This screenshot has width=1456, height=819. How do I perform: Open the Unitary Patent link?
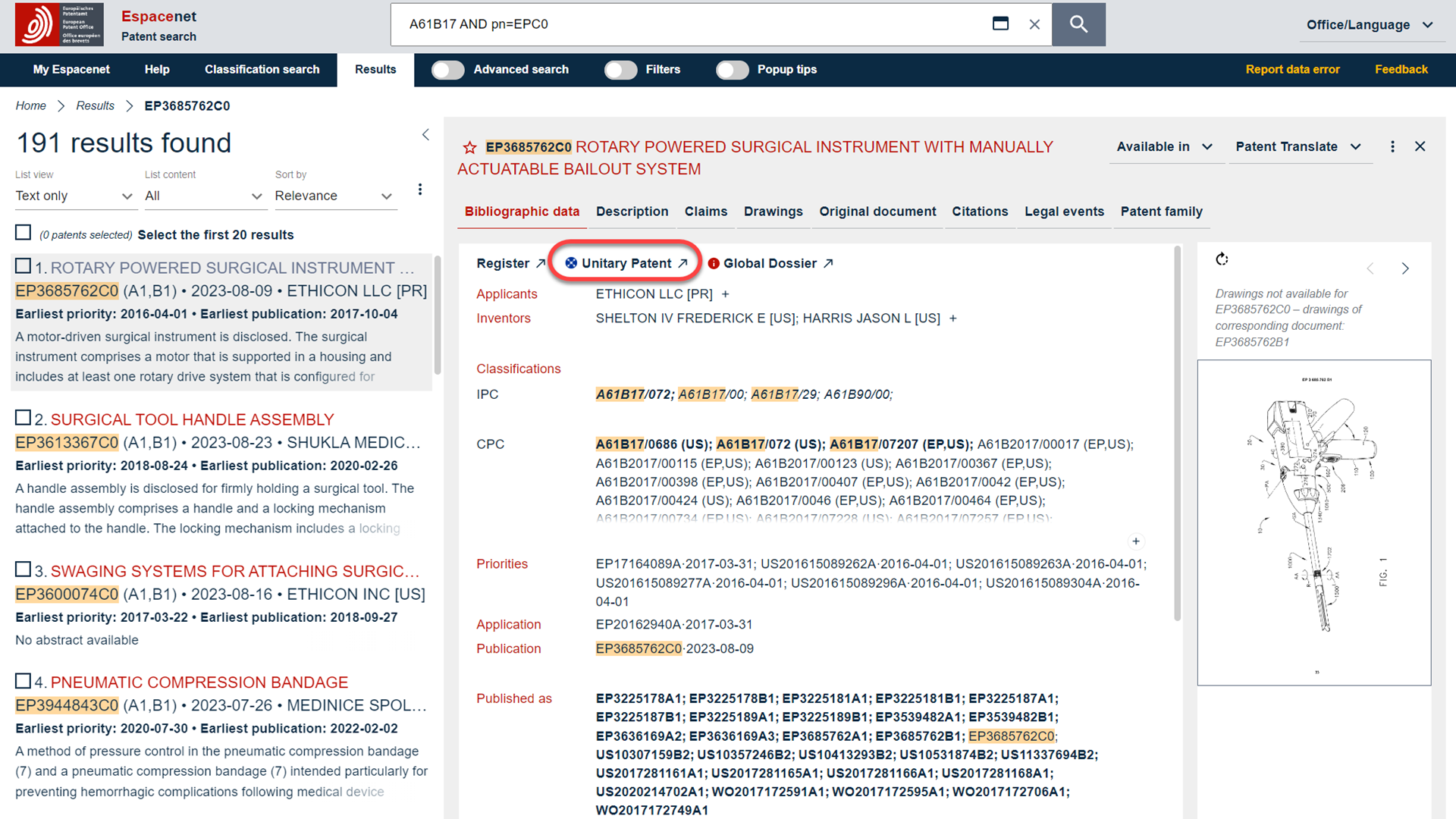pos(626,263)
